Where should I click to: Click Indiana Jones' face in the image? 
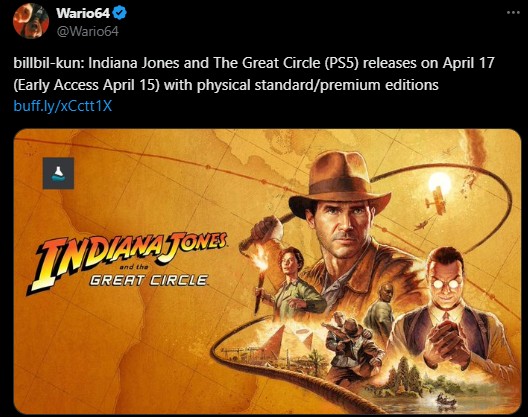[x=343, y=224]
